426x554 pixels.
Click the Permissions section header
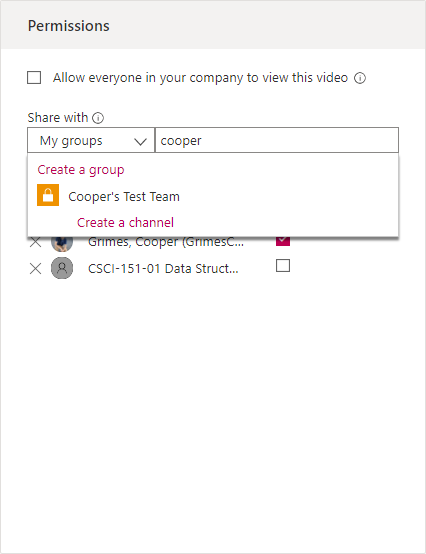tap(69, 26)
